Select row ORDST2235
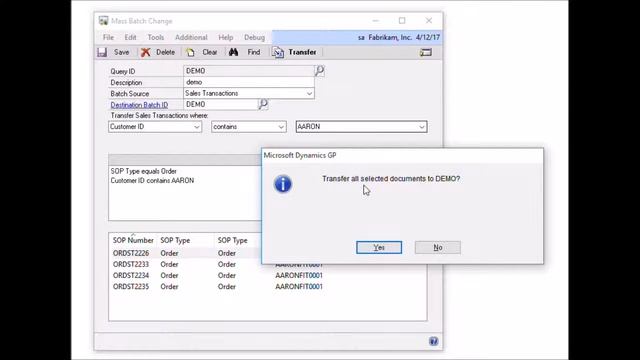The height and width of the screenshot is (360, 640). click(267, 287)
